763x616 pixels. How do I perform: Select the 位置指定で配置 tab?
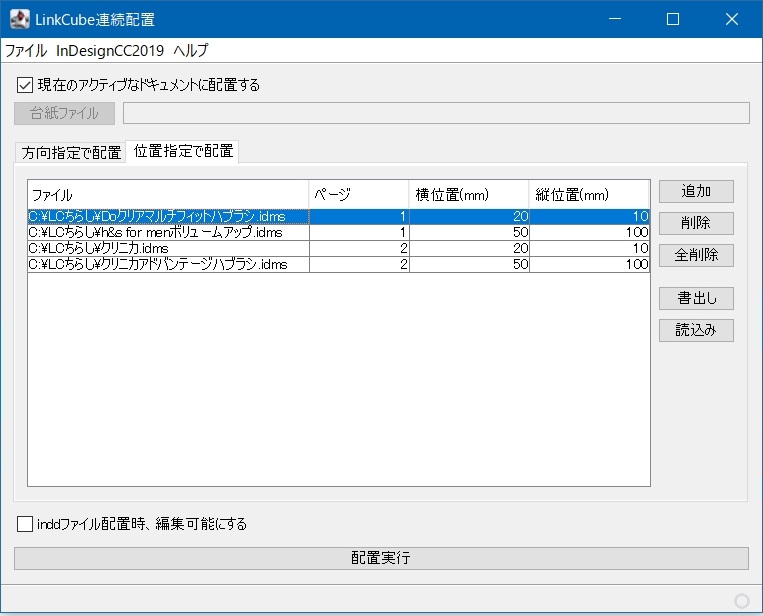183,152
